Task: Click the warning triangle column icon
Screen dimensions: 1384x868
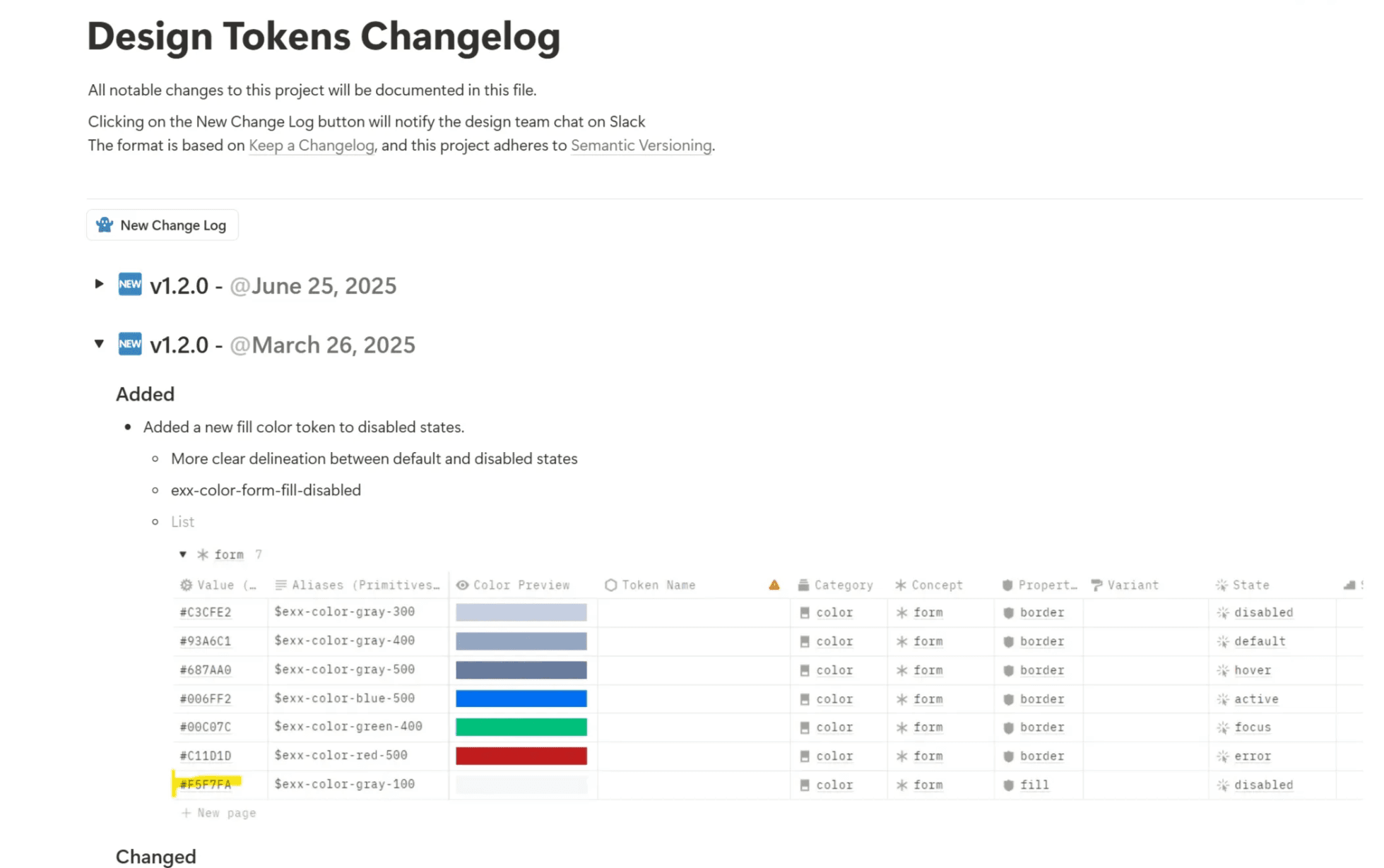Action: 774,585
